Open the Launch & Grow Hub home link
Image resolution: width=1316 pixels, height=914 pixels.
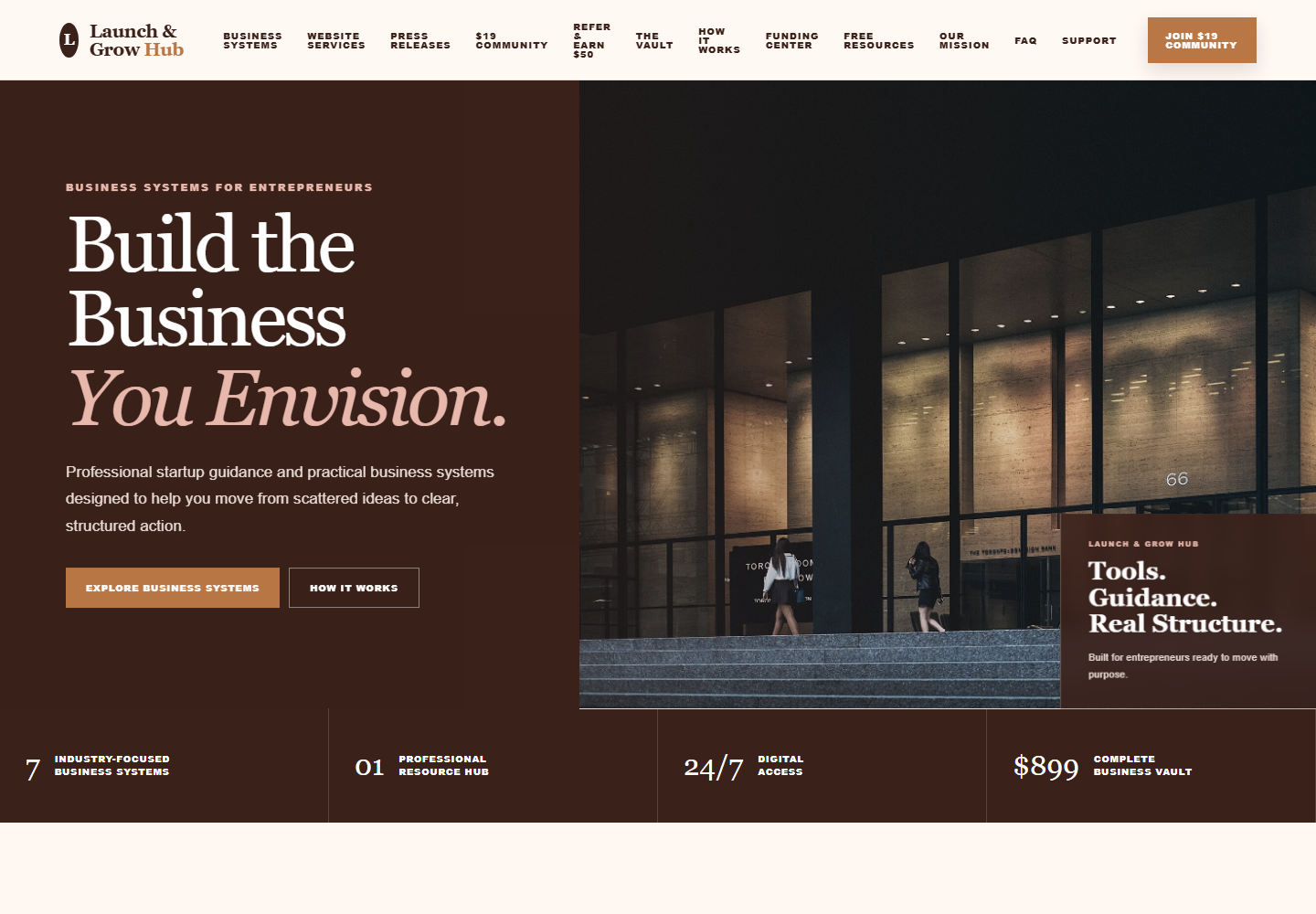122,40
